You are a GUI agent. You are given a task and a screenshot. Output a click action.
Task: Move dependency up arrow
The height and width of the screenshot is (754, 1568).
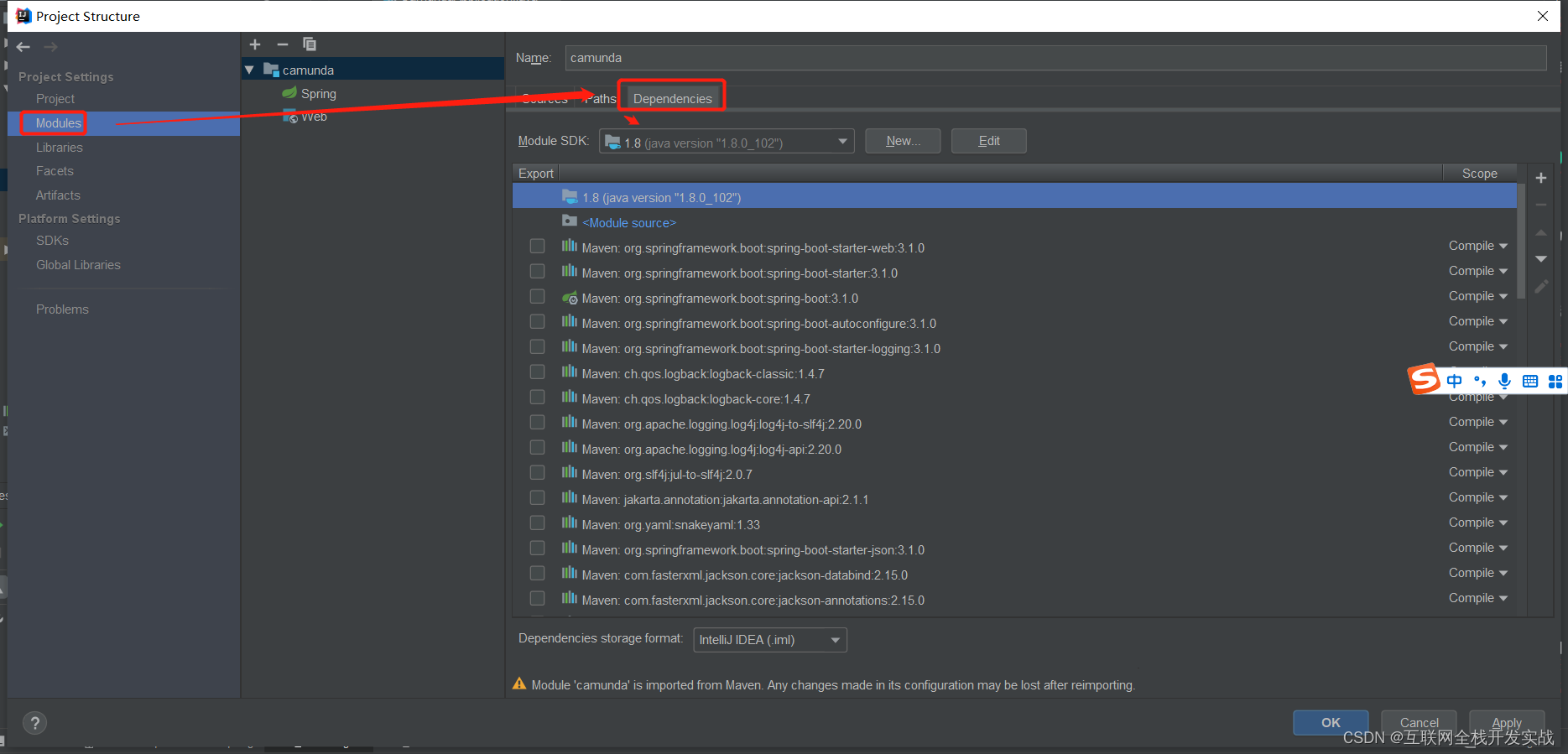(1541, 232)
